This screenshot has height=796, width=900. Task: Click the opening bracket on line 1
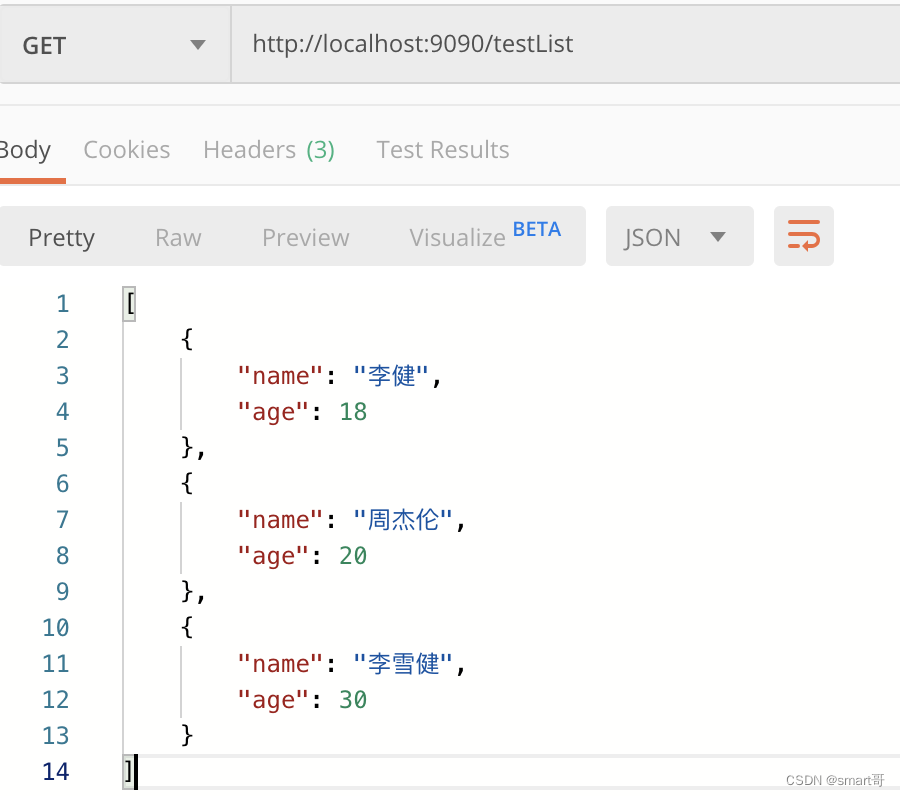(x=130, y=304)
